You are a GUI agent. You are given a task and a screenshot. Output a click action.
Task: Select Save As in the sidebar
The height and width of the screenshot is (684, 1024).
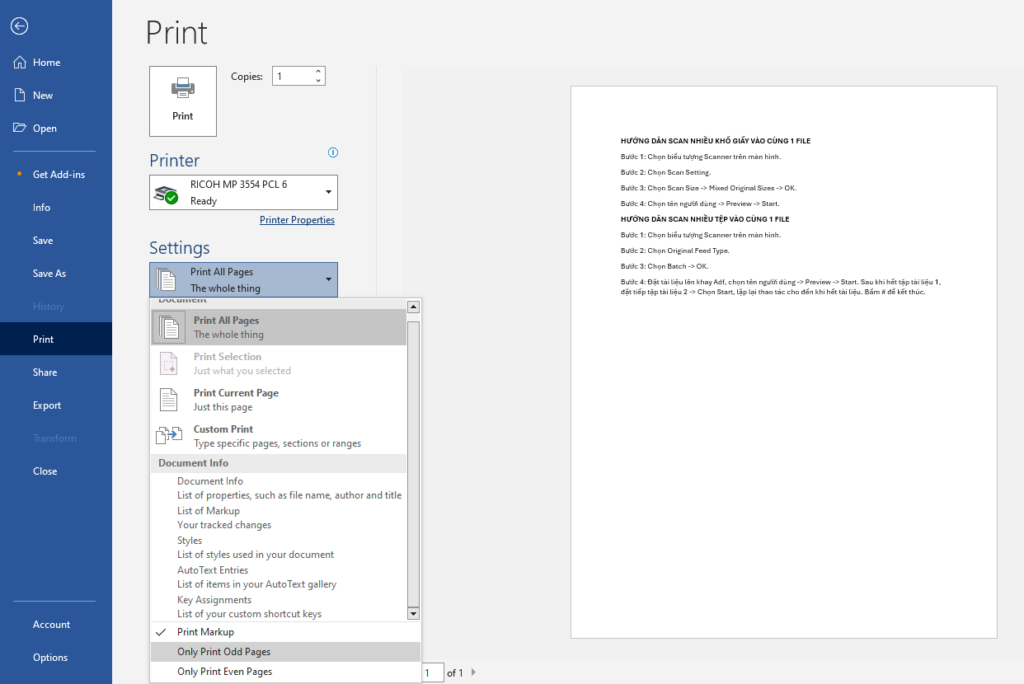pos(49,273)
